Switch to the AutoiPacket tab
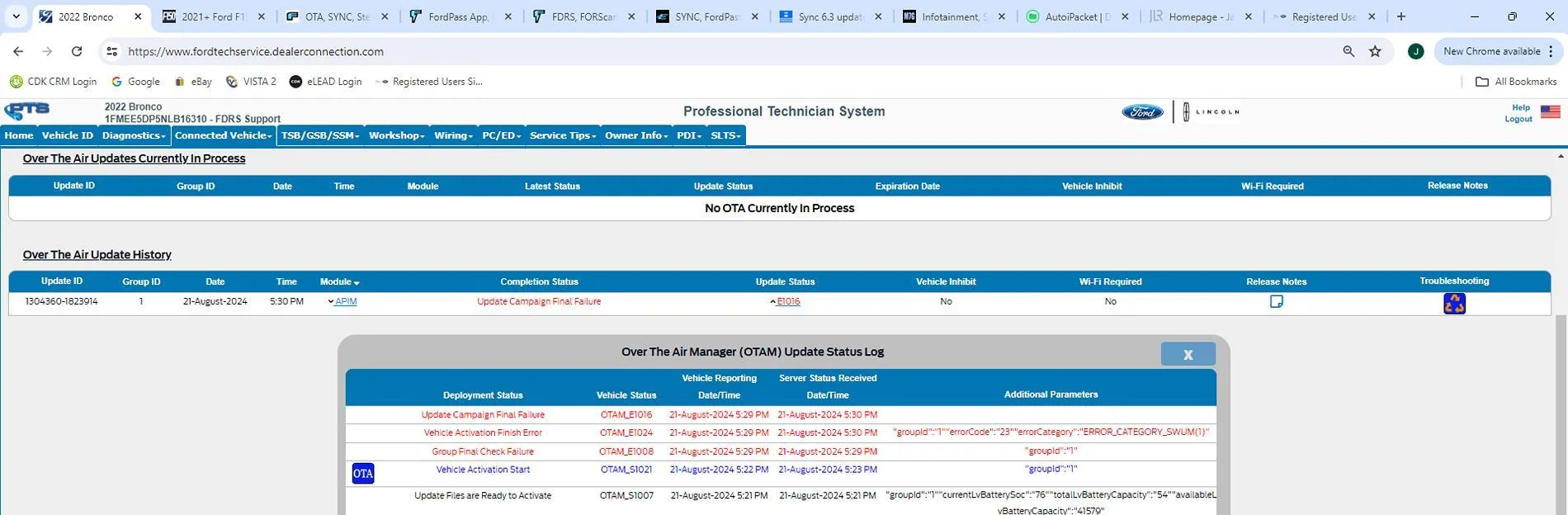Viewport: 1568px width, 515px height. [x=1079, y=17]
